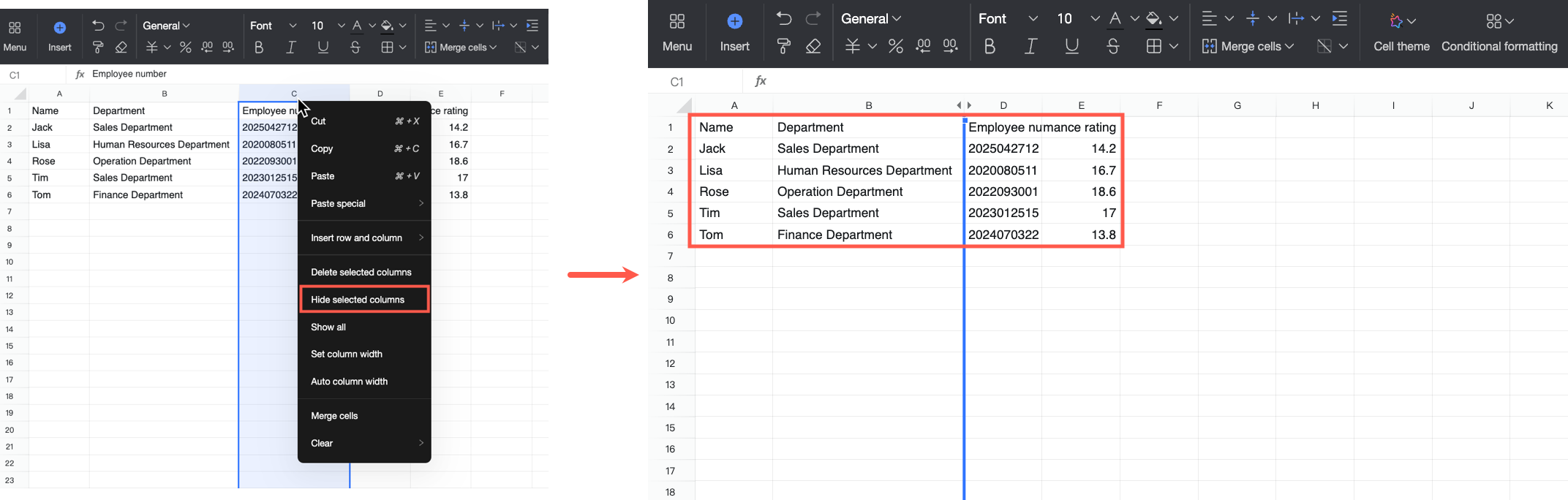
Task: Click borders icon in the left screenshot
Action: click(387, 48)
